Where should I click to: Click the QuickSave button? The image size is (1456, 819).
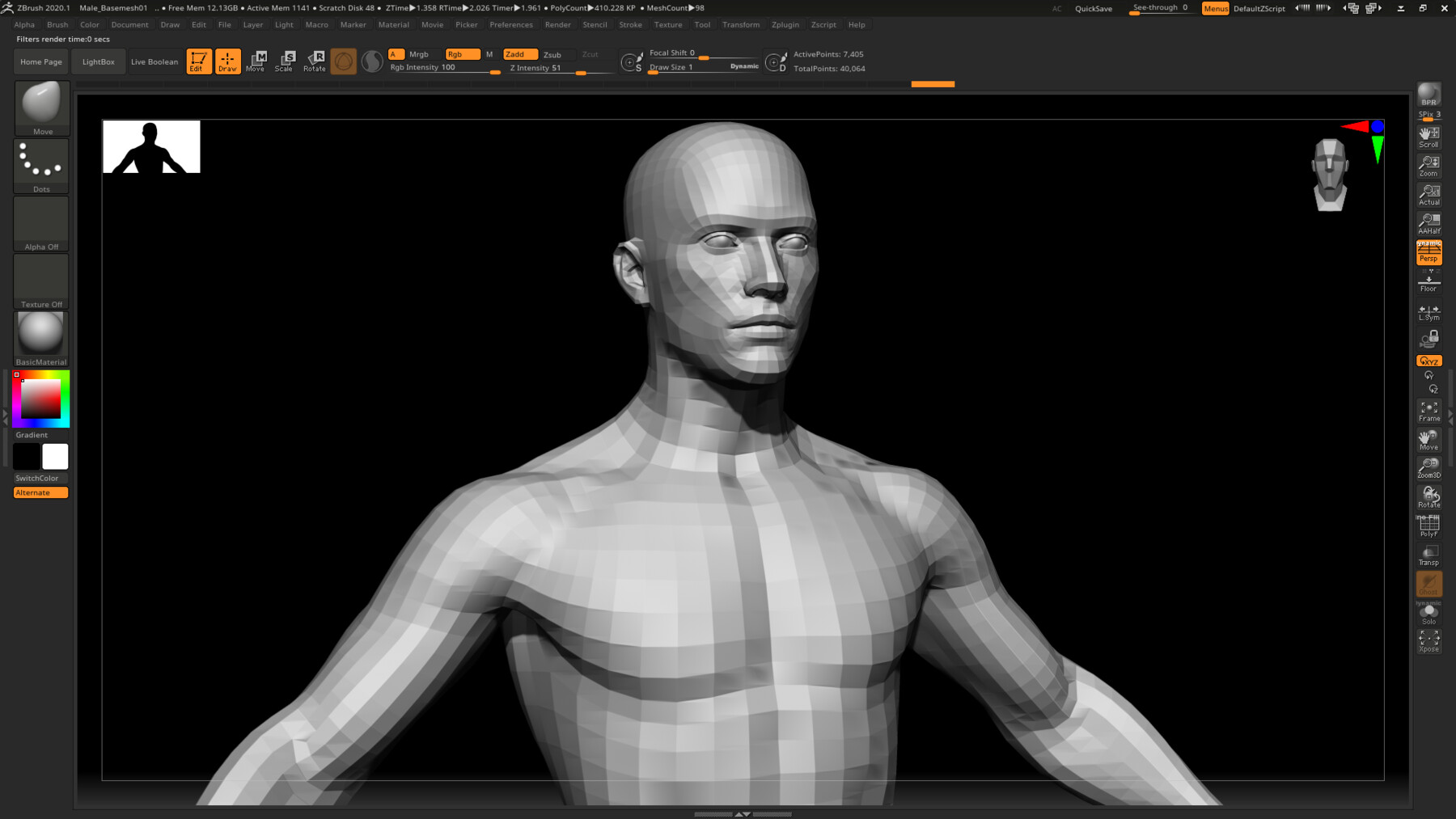click(x=1092, y=8)
